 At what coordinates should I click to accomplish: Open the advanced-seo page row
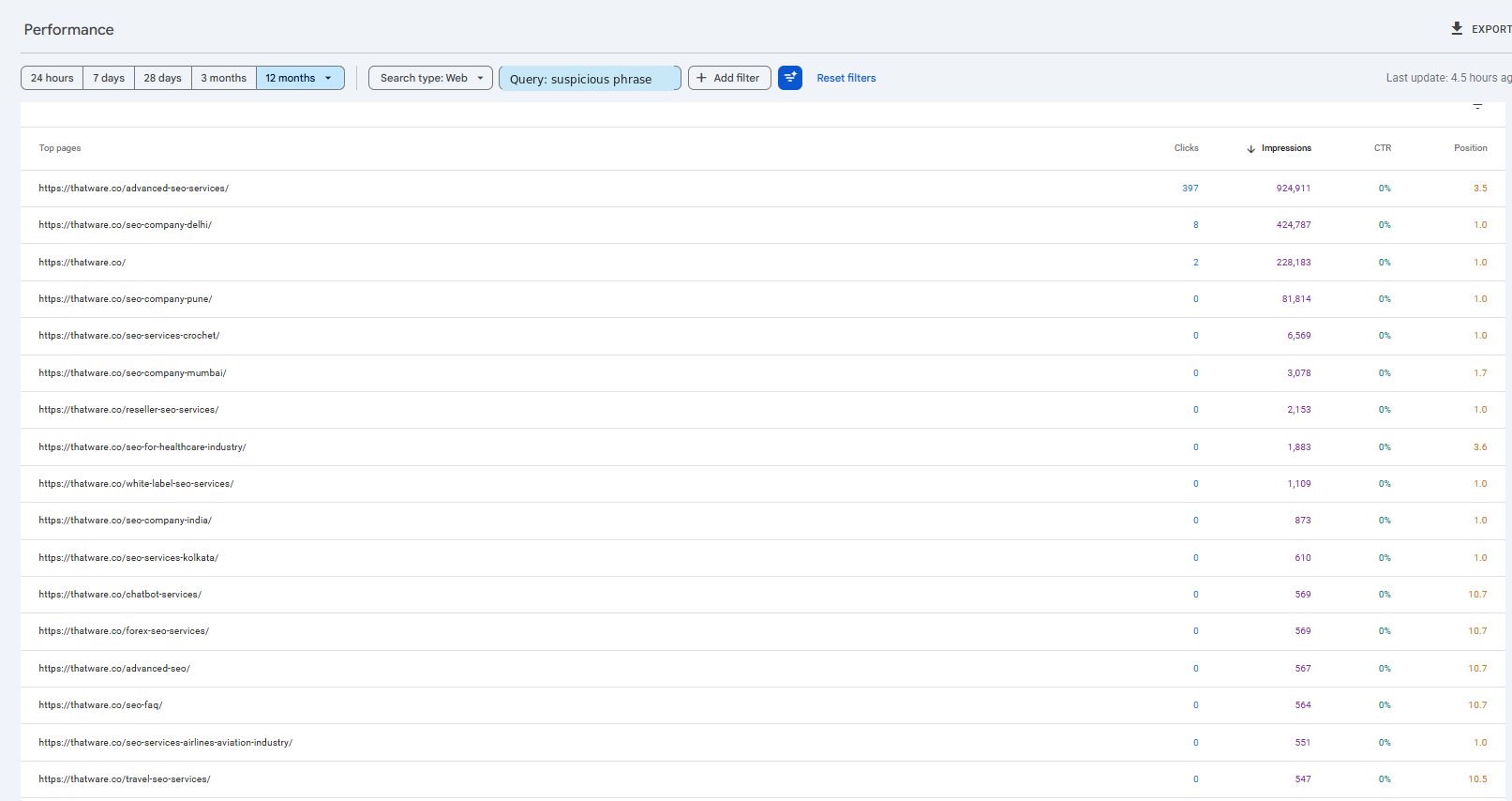point(763,669)
